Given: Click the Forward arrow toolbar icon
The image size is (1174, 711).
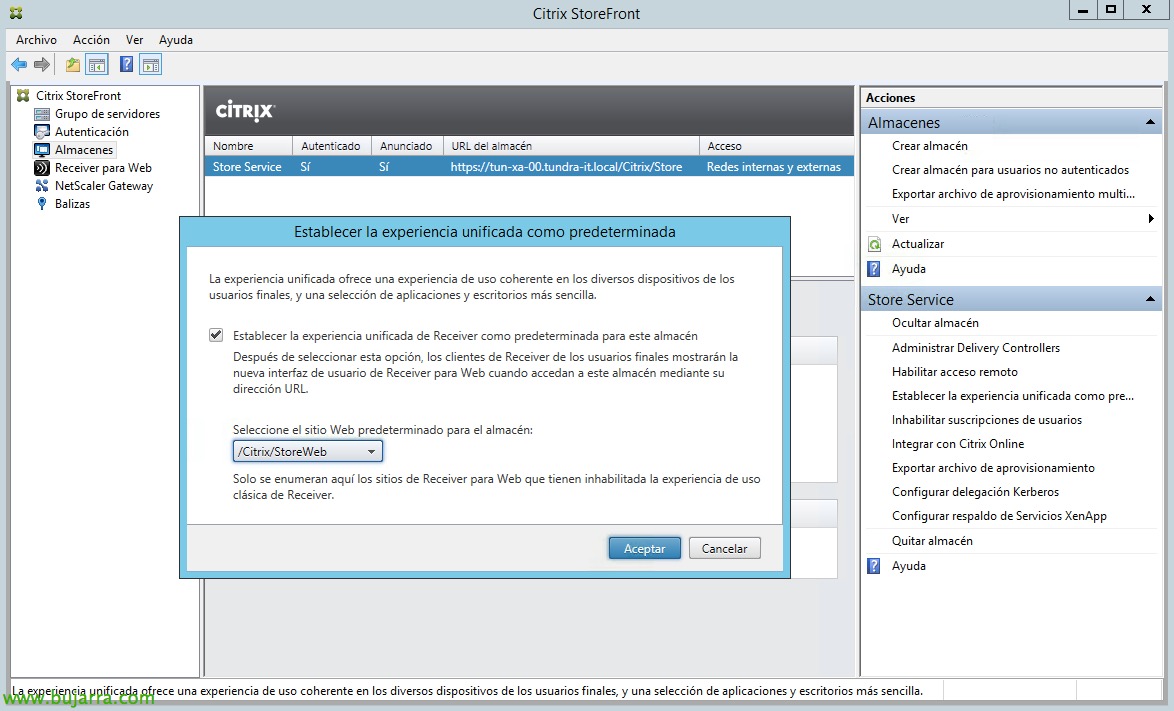Looking at the screenshot, I should pyautogui.click(x=42, y=65).
